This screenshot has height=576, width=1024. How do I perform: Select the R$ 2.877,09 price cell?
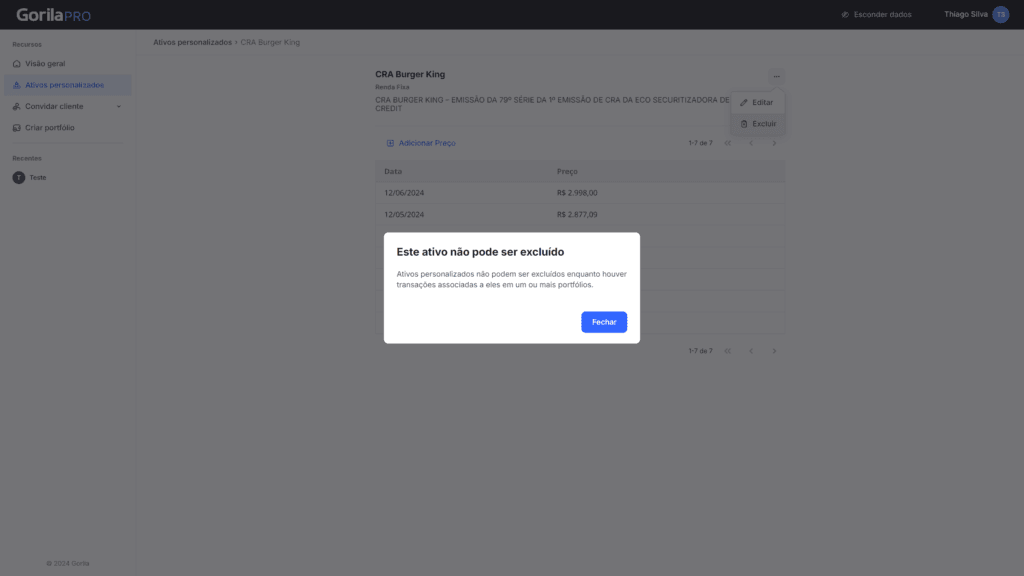[x=577, y=214]
